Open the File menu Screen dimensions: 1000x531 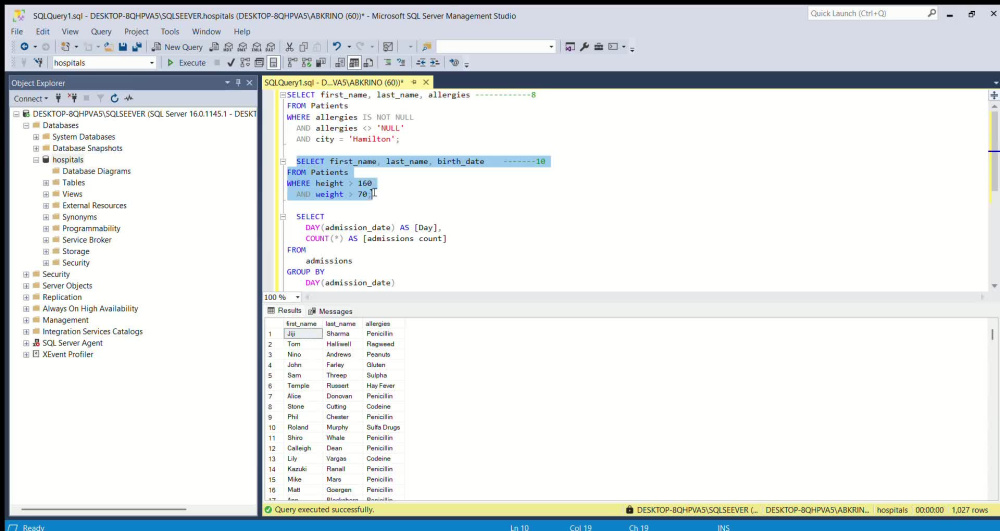[17, 31]
